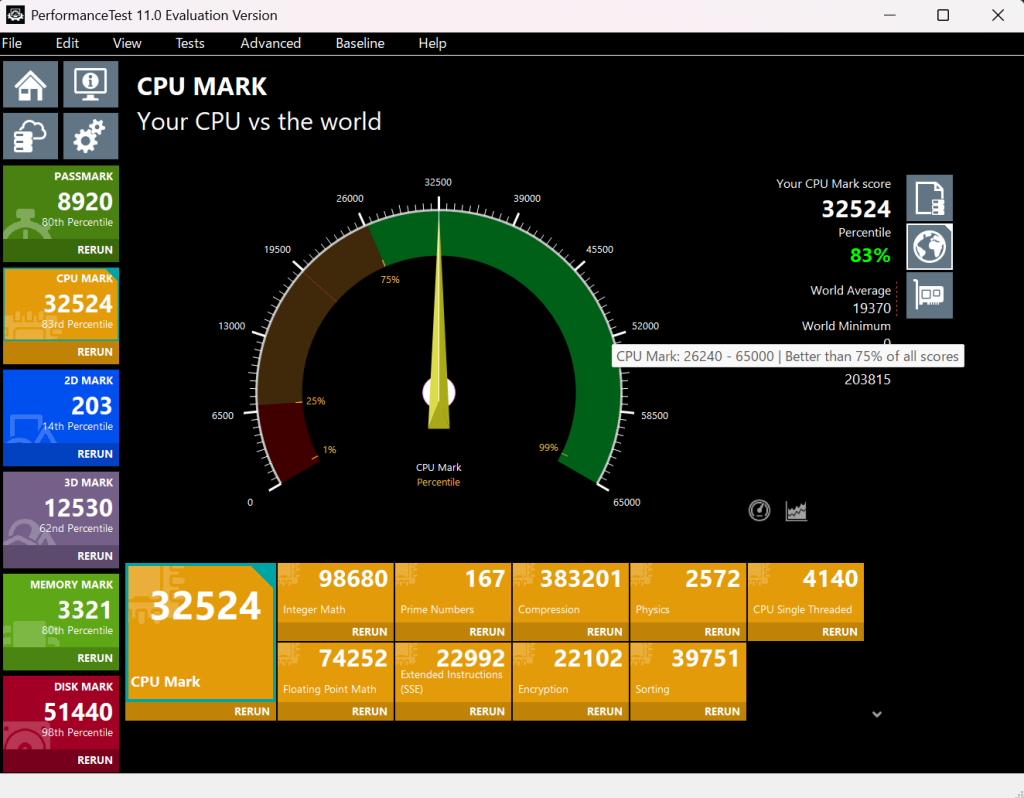Click the hardware card comparison icon
The height and width of the screenshot is (798, 1024).
tap(929, 295)
